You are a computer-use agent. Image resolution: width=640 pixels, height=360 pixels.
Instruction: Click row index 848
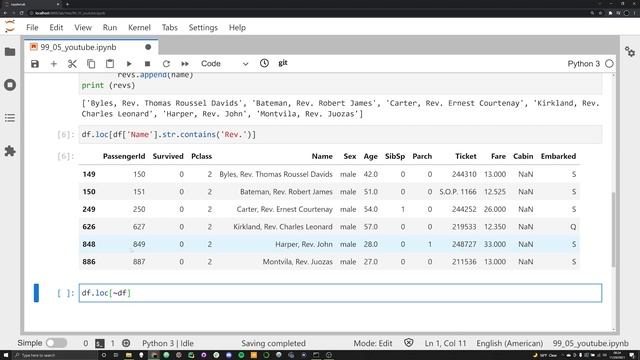pyautogui.click(x=89, y=244)
